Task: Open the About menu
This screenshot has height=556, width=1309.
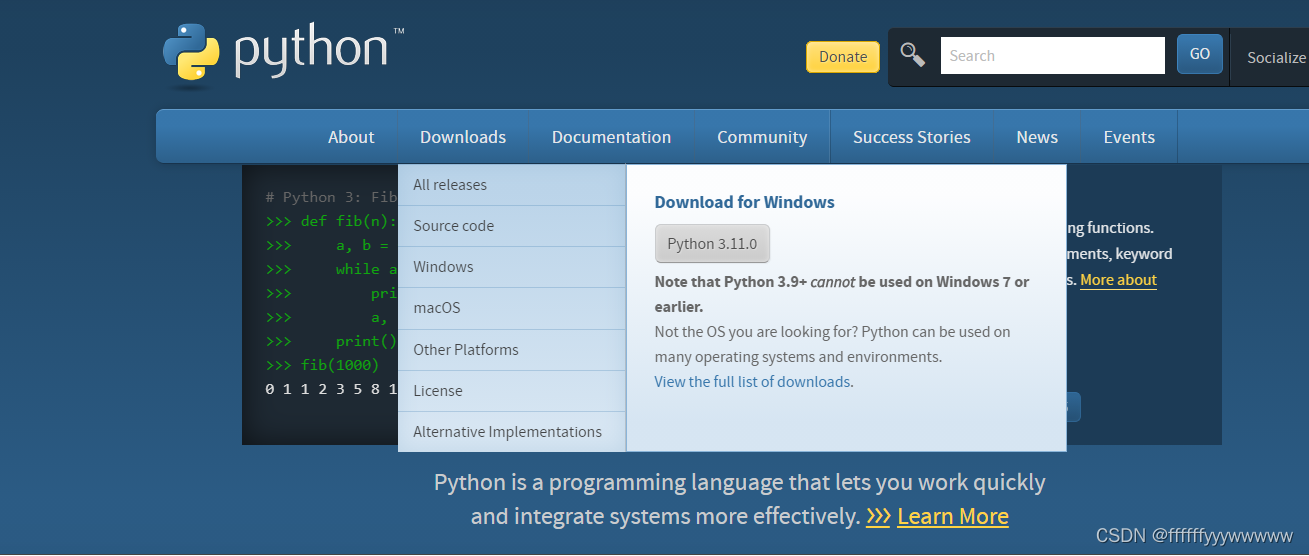Action: [351, 137]
